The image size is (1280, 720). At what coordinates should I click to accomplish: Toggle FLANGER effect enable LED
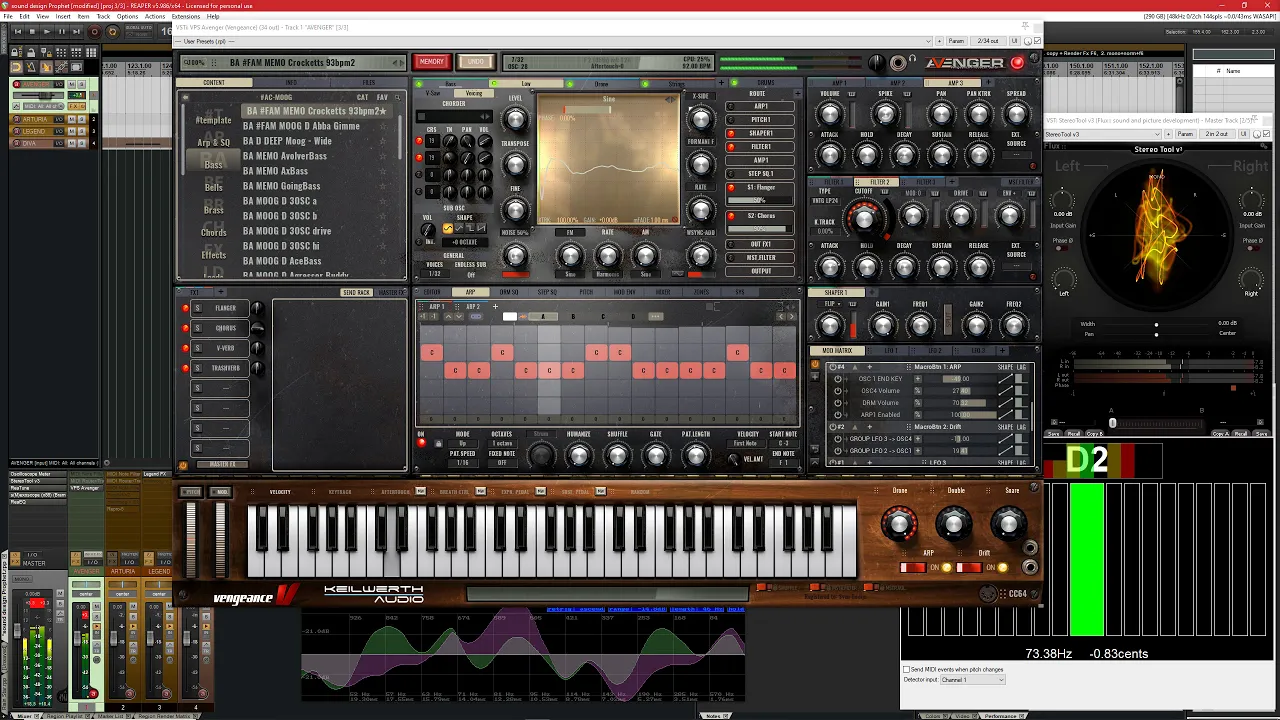[185, 308]
